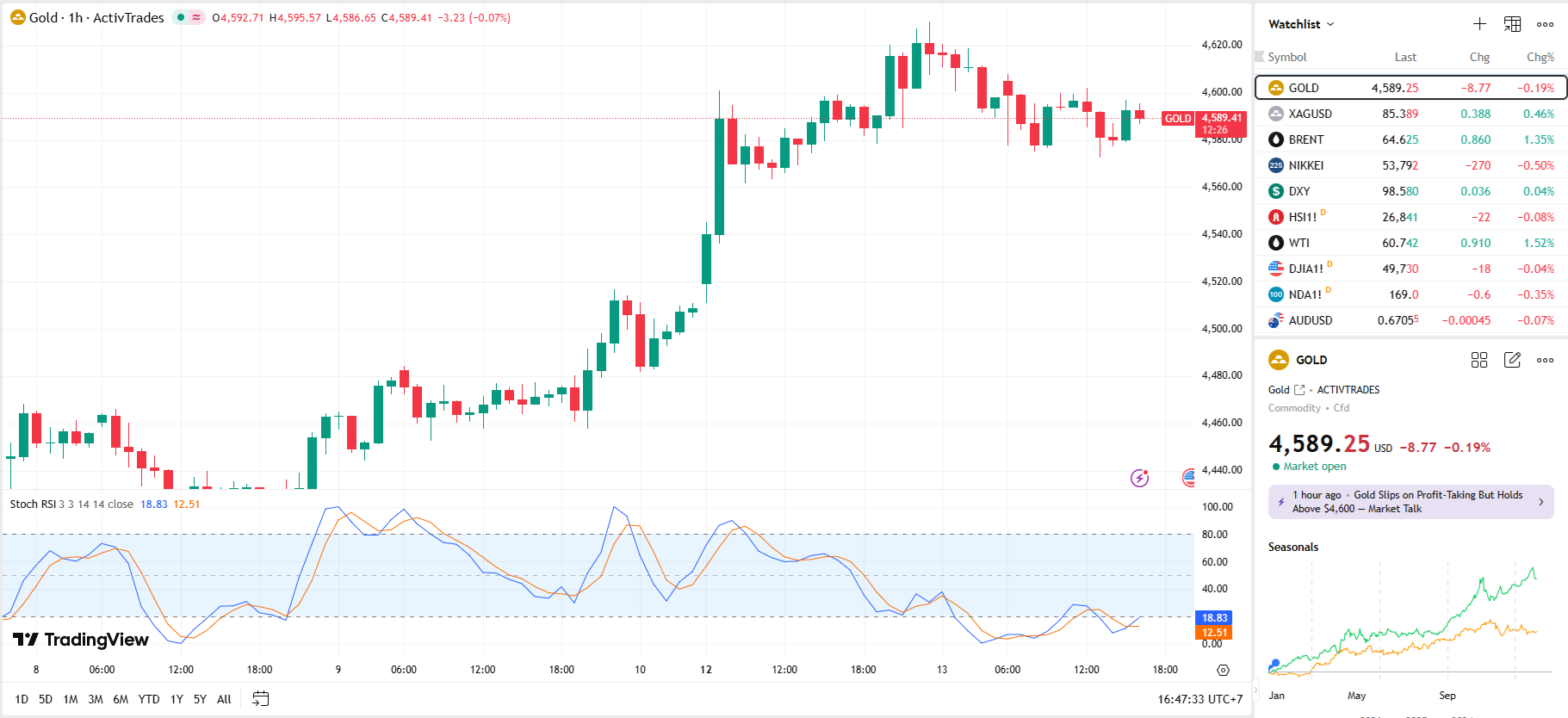Expand the Watchlist dropdown

[x=1301, y=24]
